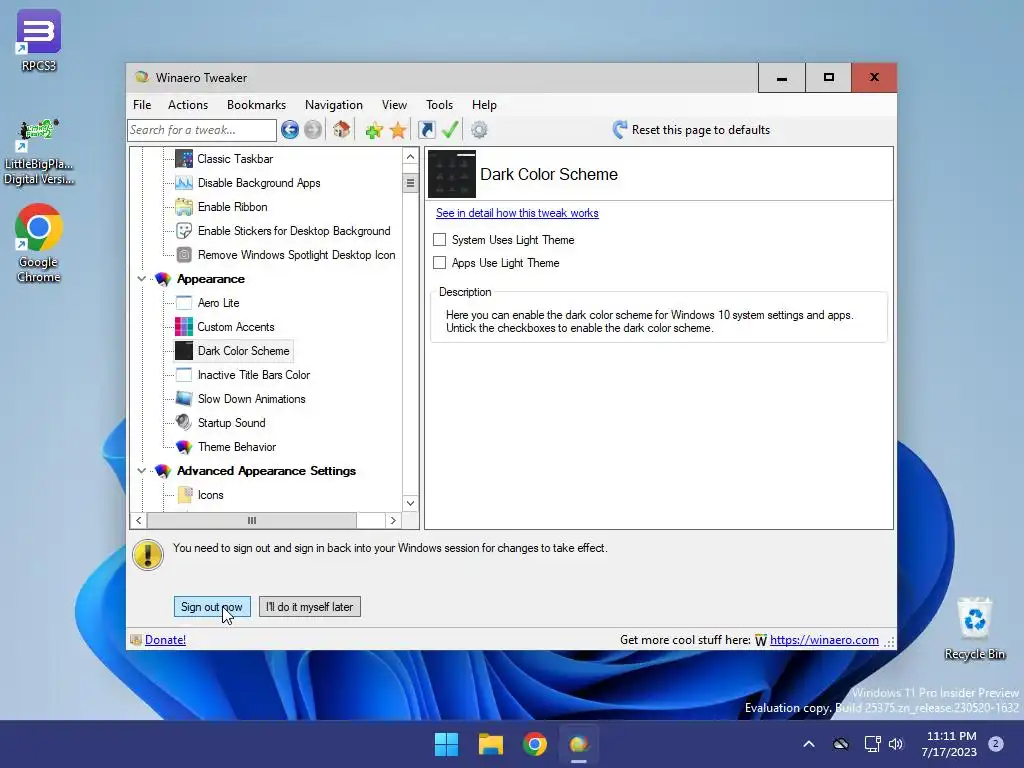This screenshot has height=768, width=1024.
Task: Open the RPCS3 desktop shortcut
Action: click(39, 40)
